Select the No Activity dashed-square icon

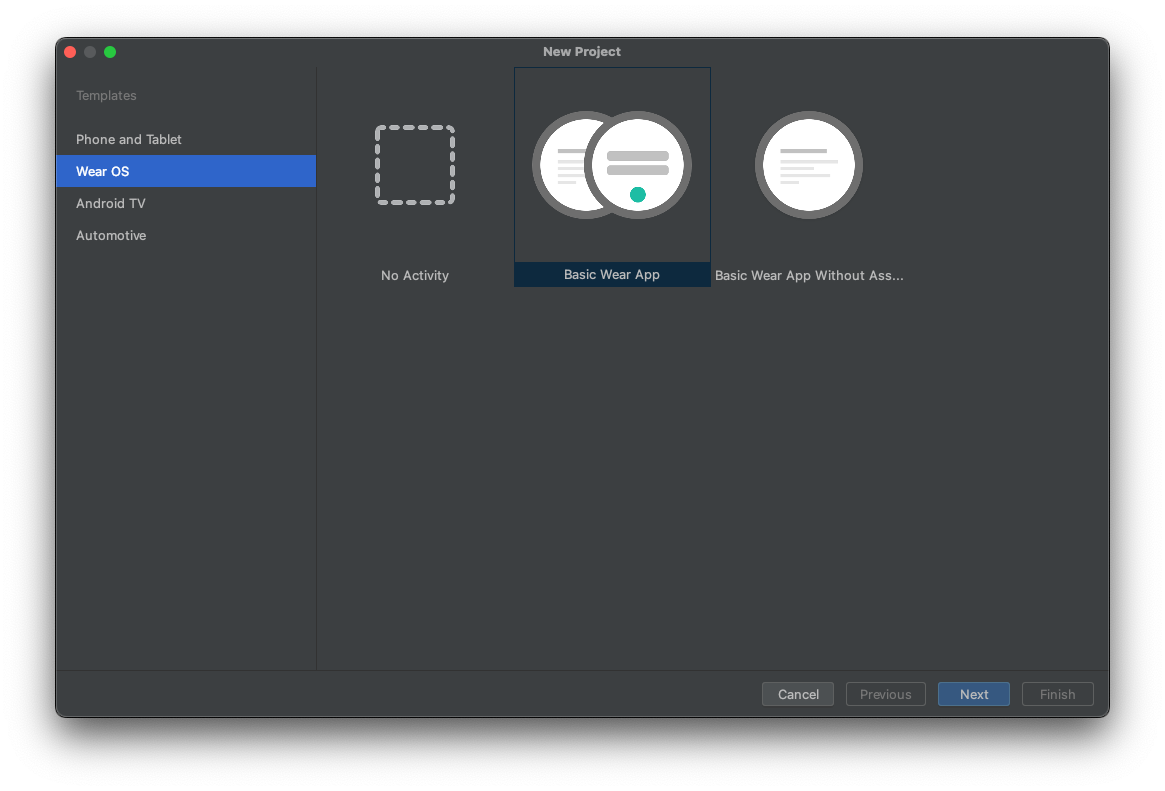point(415,165)
